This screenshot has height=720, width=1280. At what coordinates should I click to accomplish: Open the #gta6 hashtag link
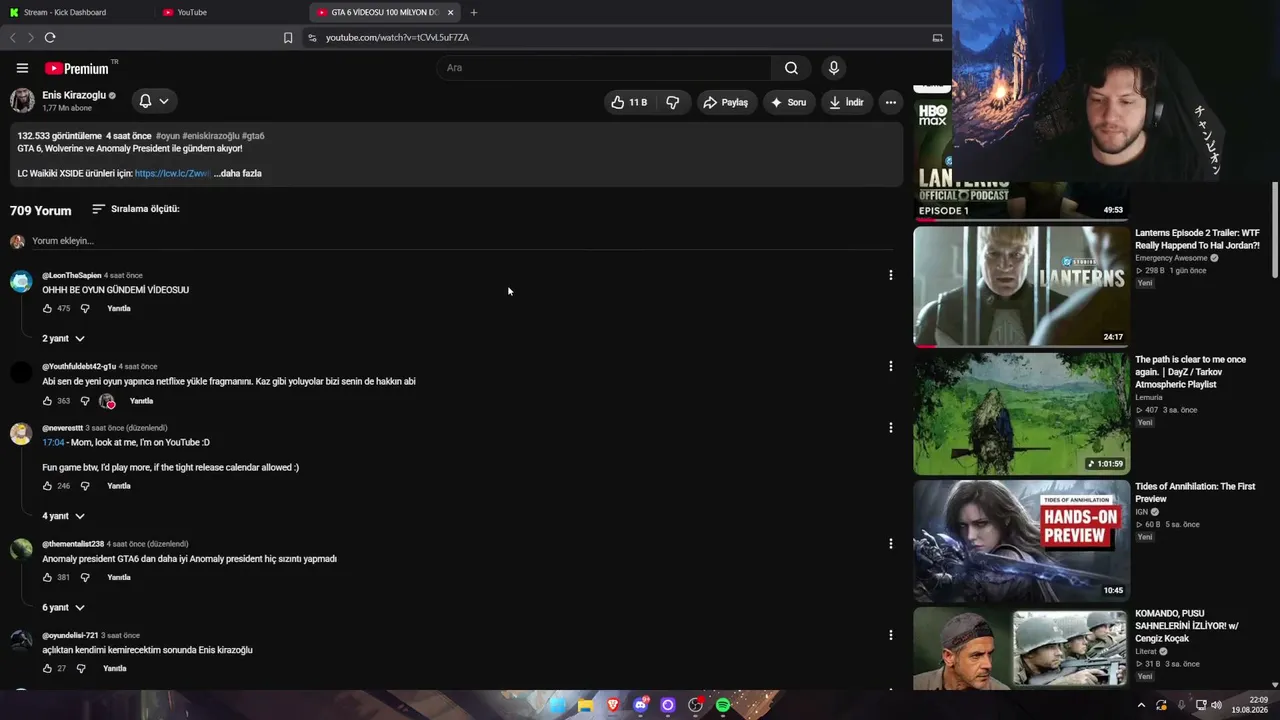click(x=253, y=136)
